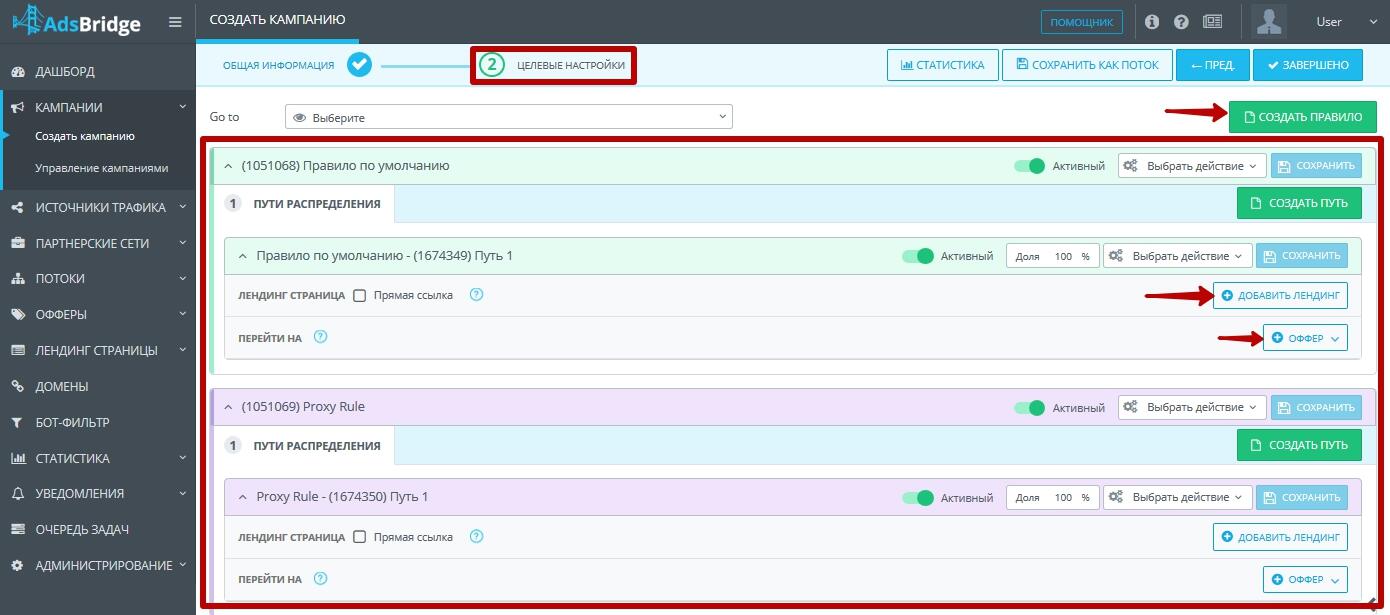This screenshot has width=1390, height=615.
Task: Open the info icon in header
Action: coord(1152,21)
